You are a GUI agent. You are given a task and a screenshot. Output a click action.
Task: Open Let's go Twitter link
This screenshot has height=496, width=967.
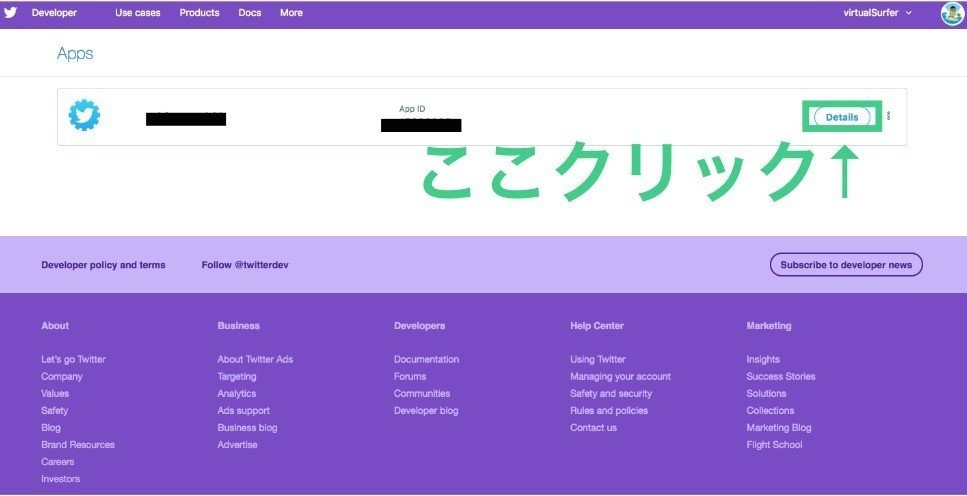73,360
